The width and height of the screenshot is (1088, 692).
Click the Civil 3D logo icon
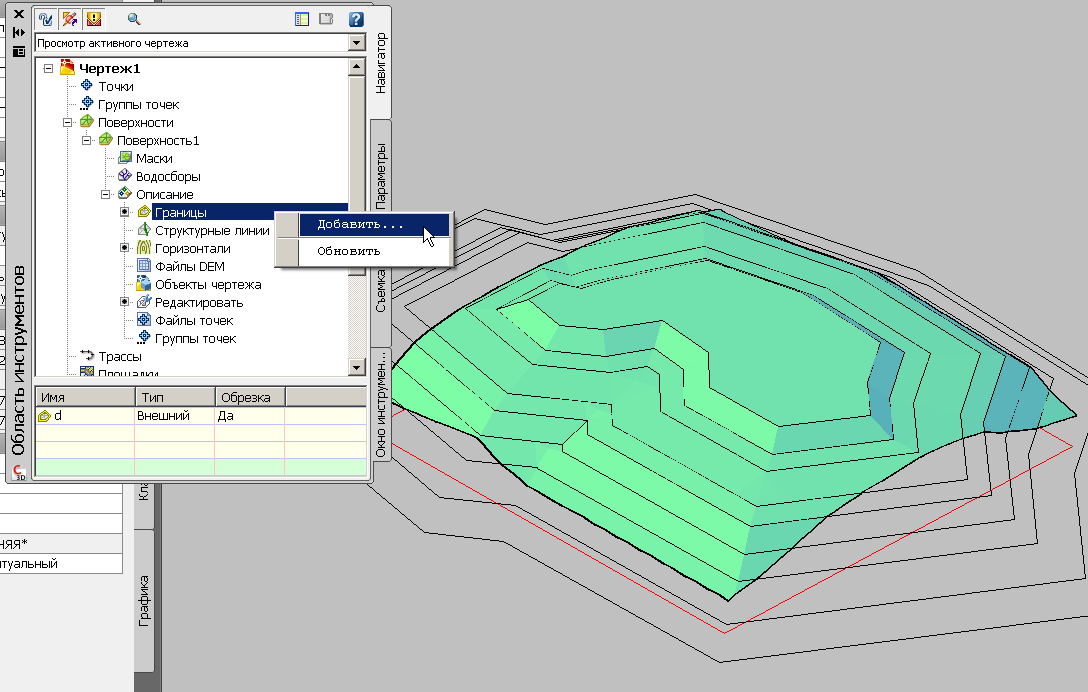[x=19, y=472]
